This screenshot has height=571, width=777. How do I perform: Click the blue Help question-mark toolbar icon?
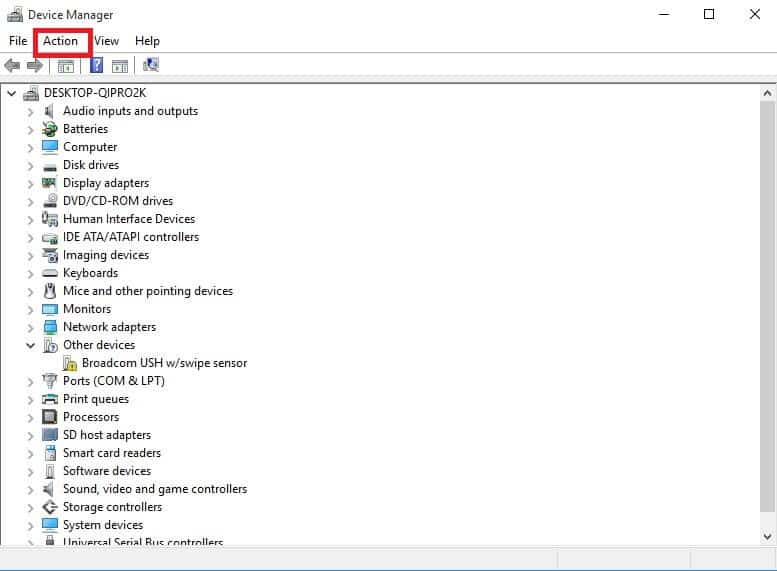(x=97, y=65)
